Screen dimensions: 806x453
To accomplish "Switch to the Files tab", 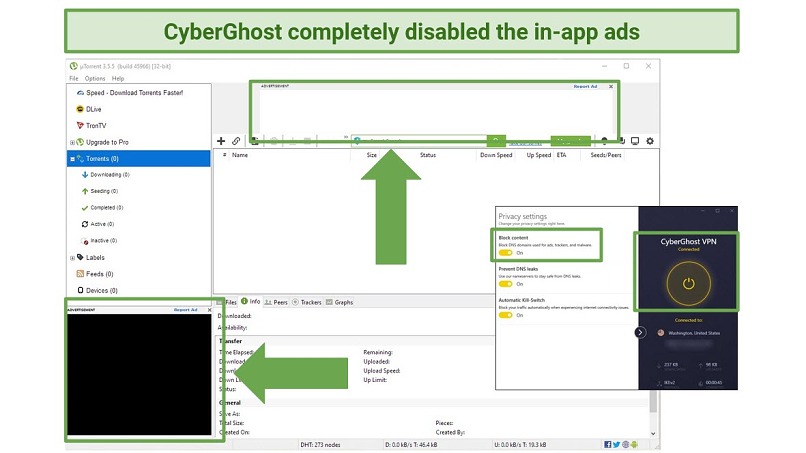I will pos(230,302).
